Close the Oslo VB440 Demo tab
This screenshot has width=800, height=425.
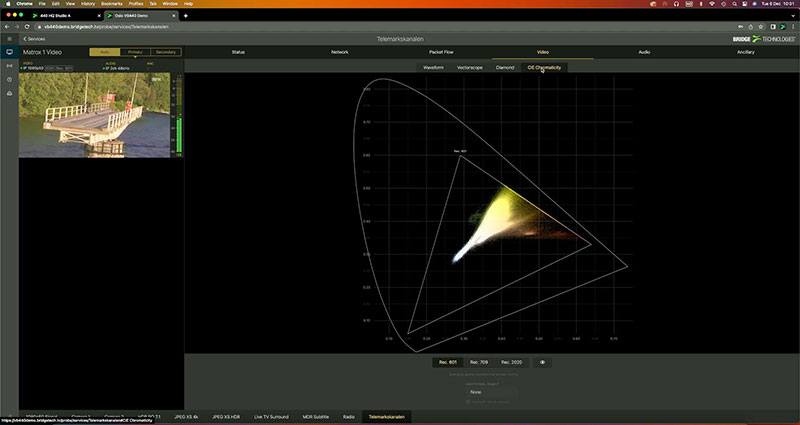tap(173, 15)
